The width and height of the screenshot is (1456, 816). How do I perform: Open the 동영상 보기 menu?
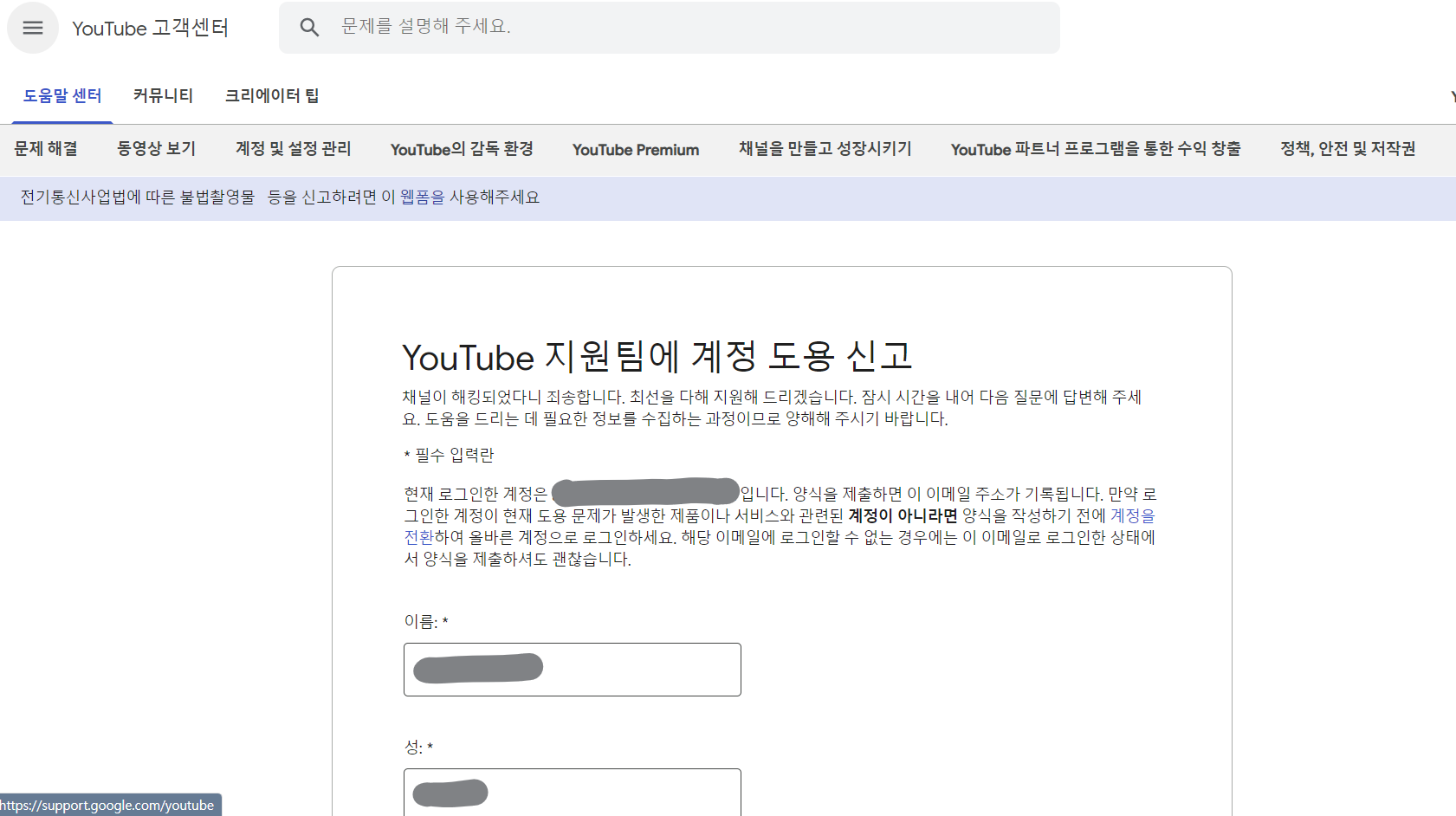pos(157,149)
